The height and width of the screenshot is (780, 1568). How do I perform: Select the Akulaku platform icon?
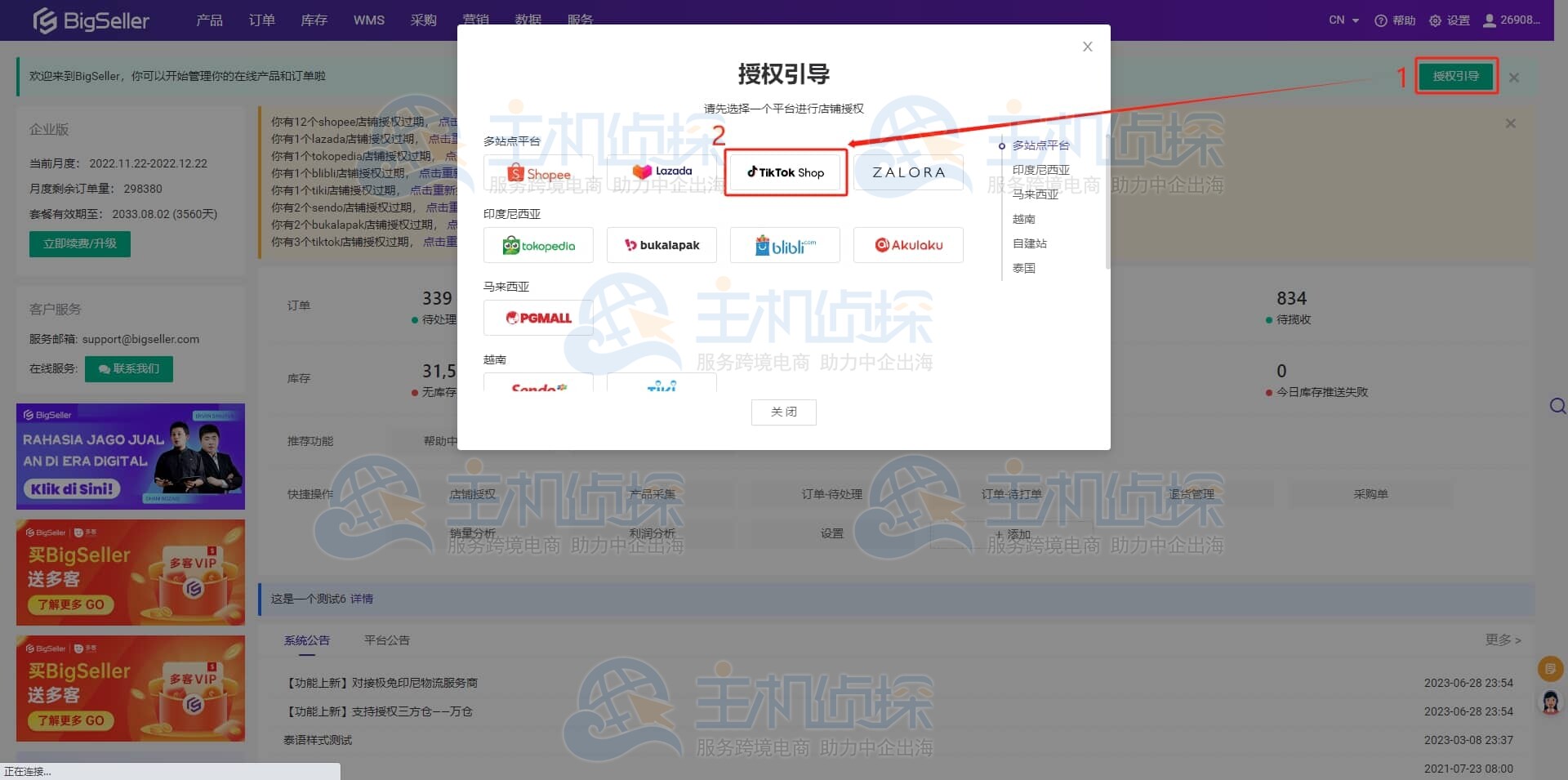click(x=907, y=244)
